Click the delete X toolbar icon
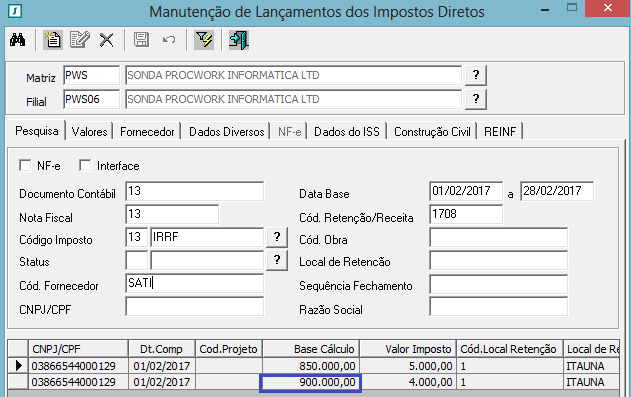 [x=107, y=40]
